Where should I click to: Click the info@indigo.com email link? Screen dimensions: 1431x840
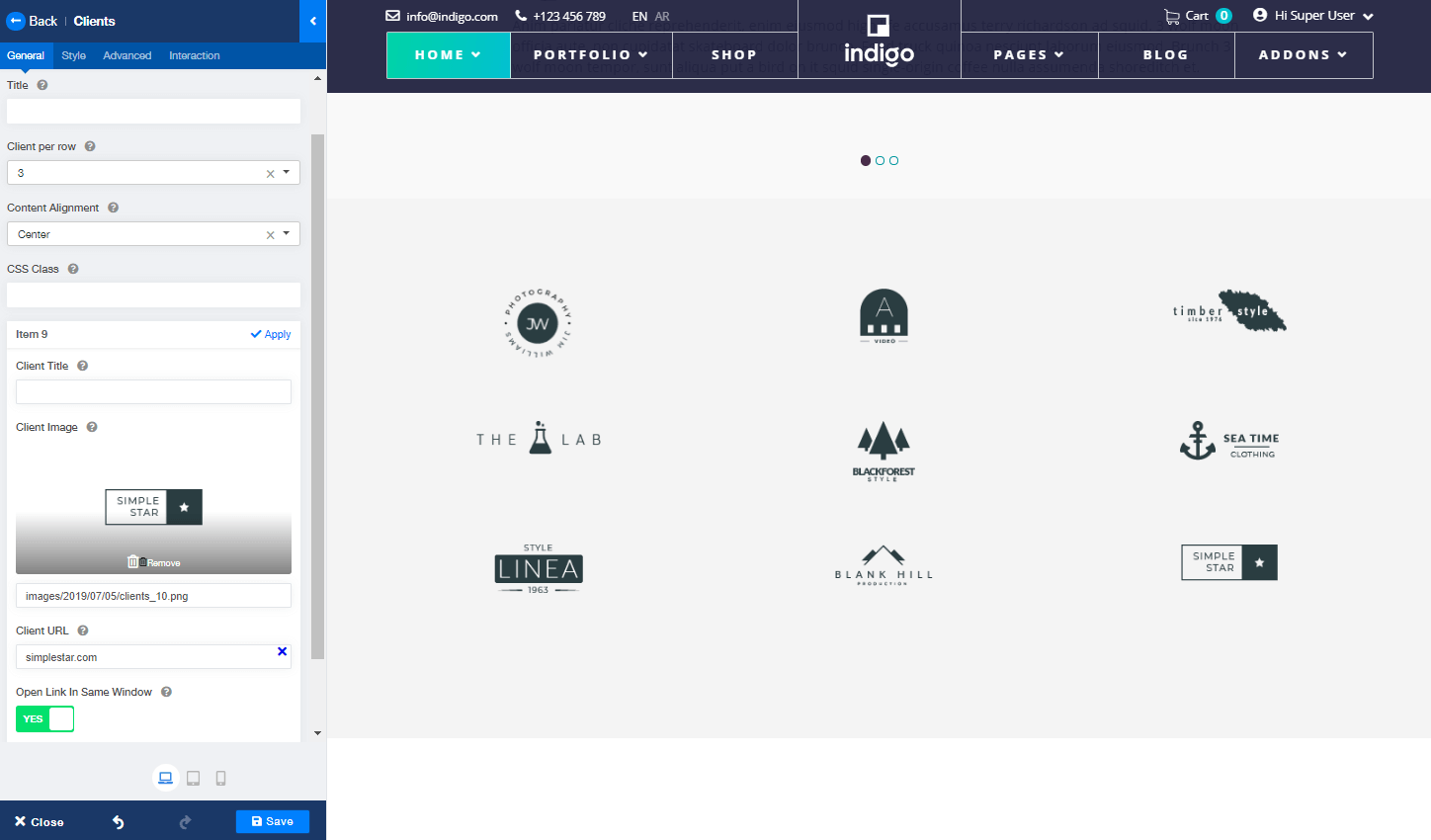pos(452,16)
